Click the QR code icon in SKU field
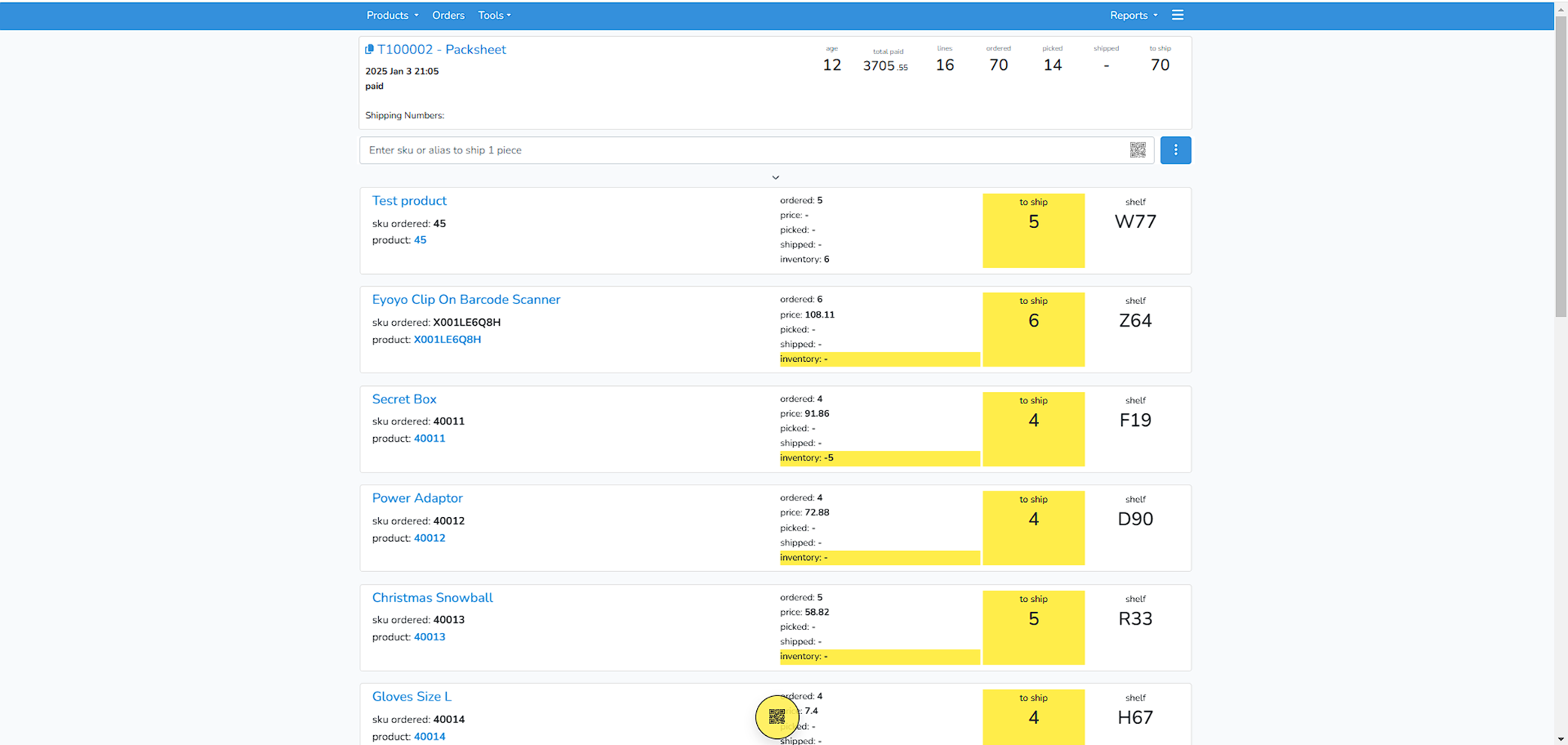The width and height of the screenshot is (1568, 745). coord(1137,150)
